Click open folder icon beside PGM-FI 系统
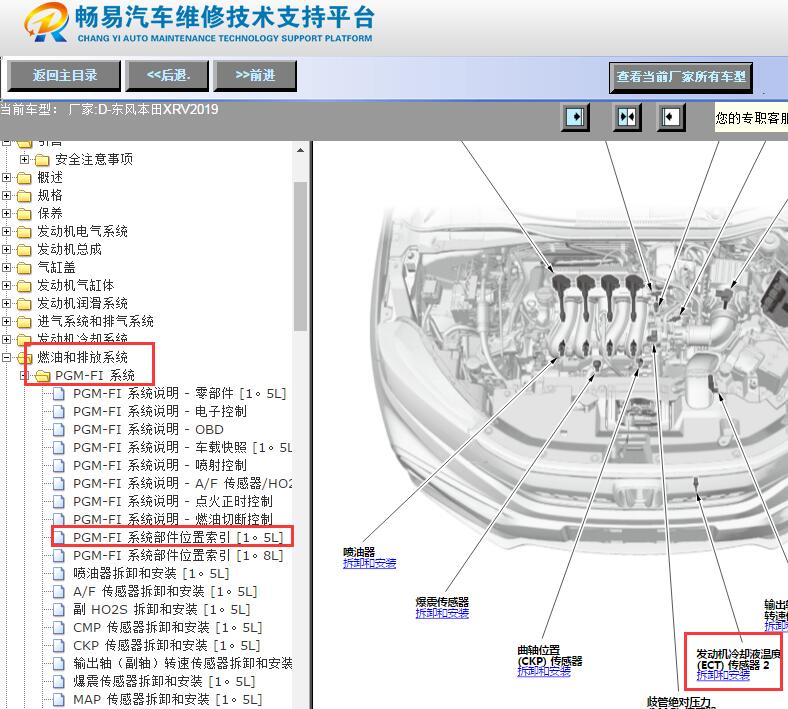The width and height of the screenshot is (788, 709). [43, 376]
